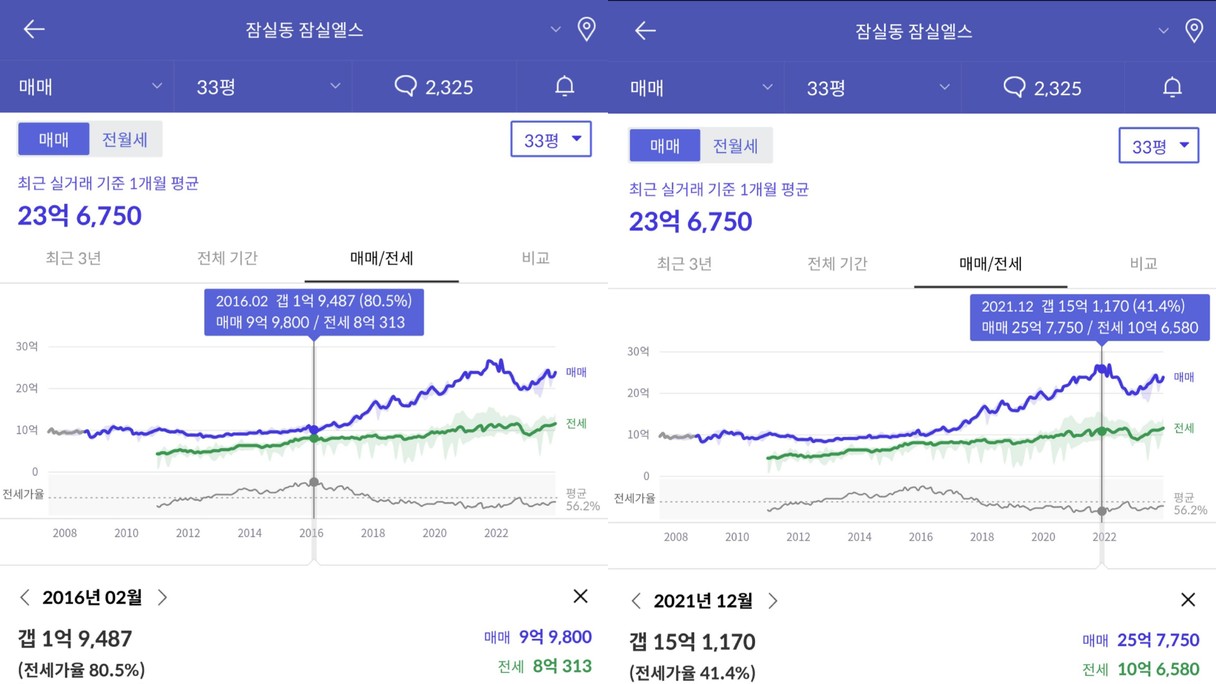Switch to 전월세 toggle in right panel
The width and height of the screenshot is (1216, 684).
736,146
